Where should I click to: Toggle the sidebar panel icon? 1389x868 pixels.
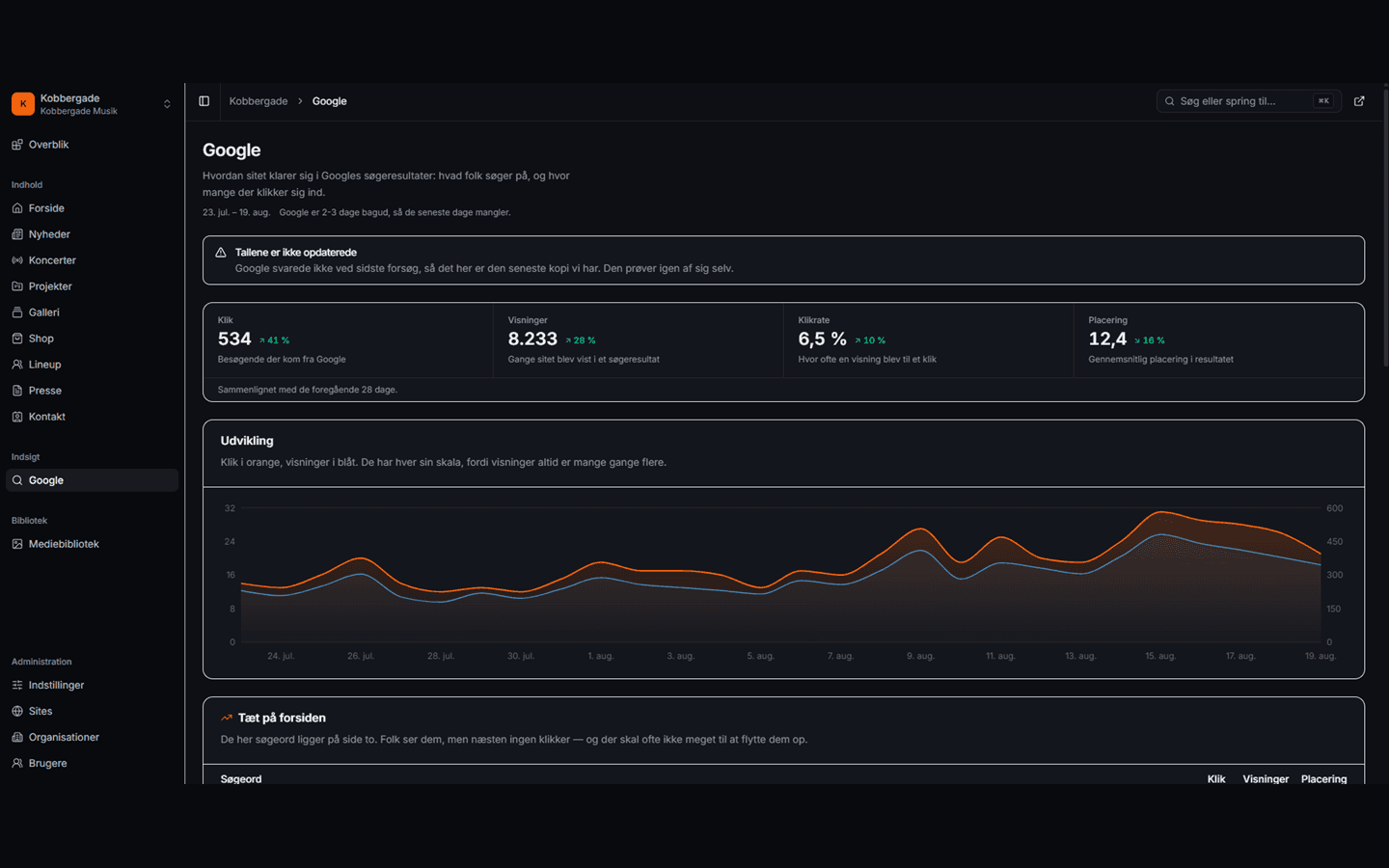click(204, 101)
